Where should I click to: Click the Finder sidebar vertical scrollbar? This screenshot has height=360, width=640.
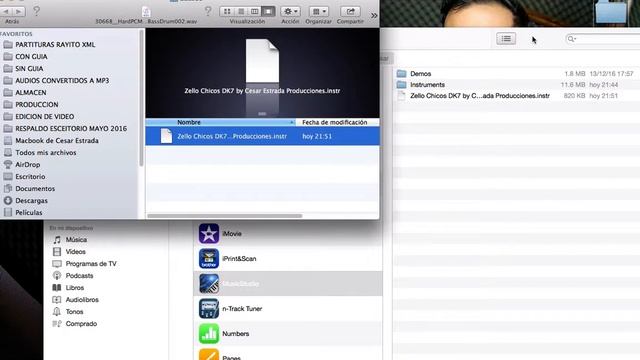(141, 98)
